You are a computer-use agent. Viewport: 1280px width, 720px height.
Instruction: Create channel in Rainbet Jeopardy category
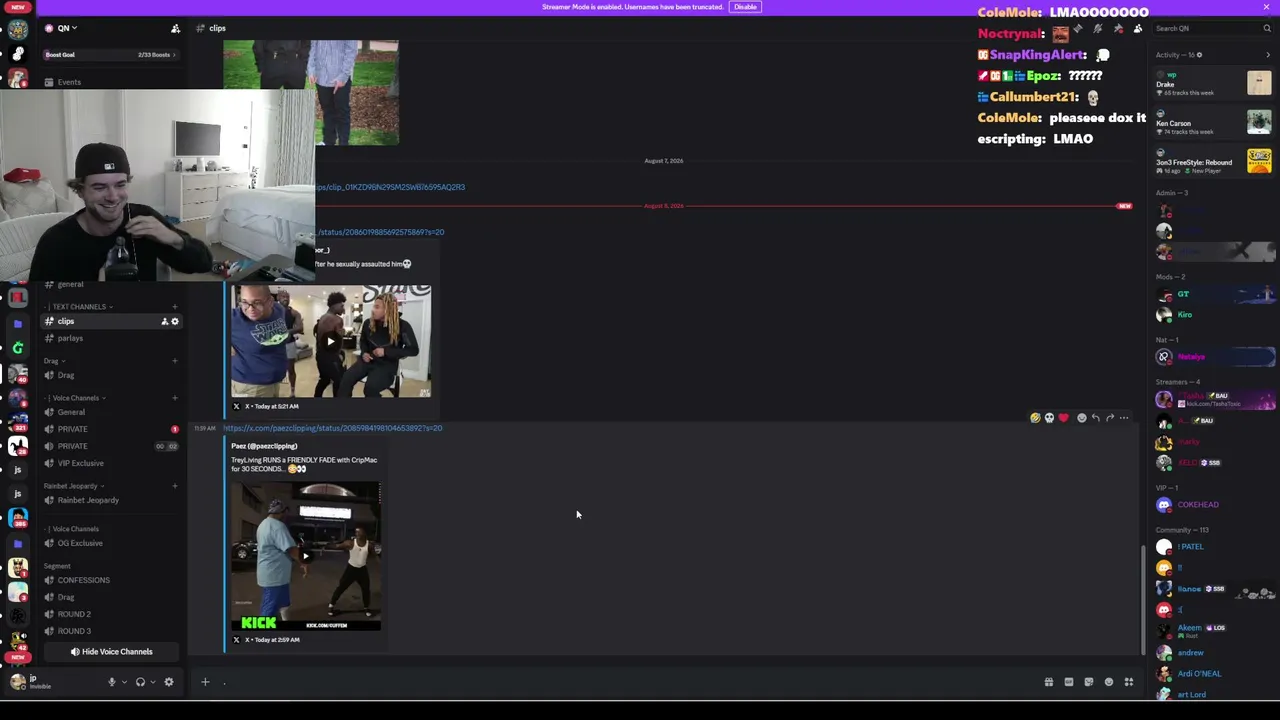pos(175,486)
